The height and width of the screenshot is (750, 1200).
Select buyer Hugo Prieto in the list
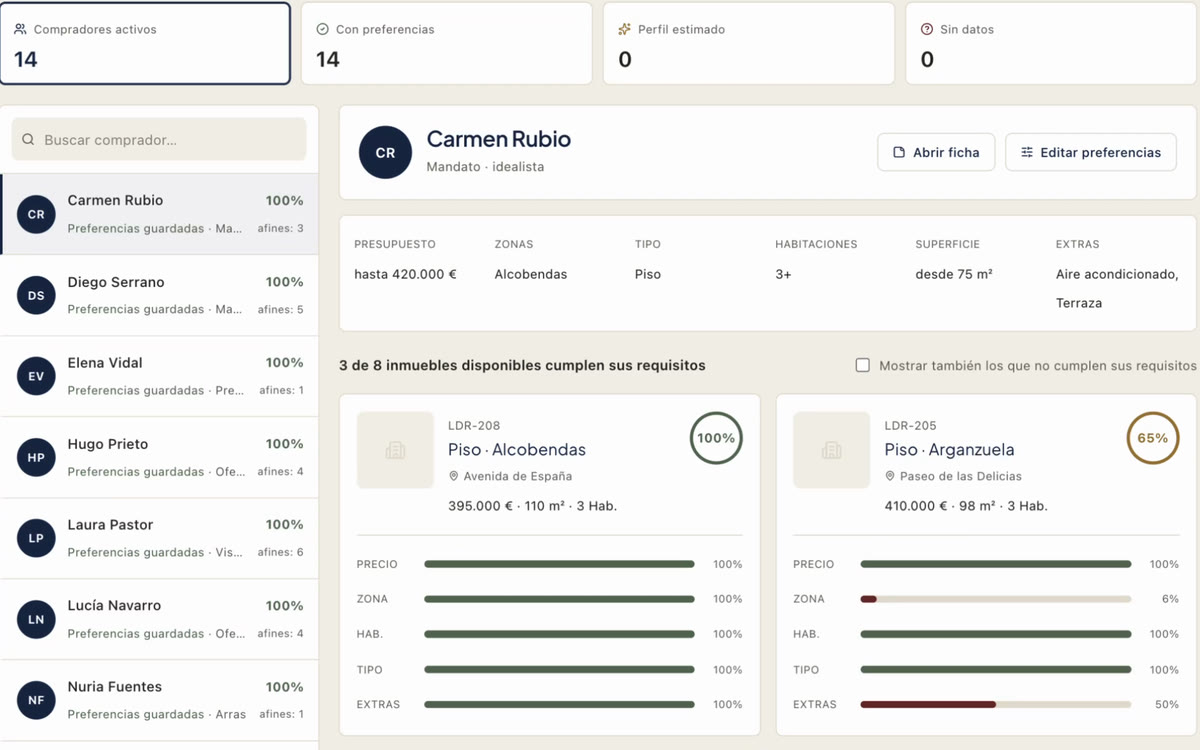160,457
